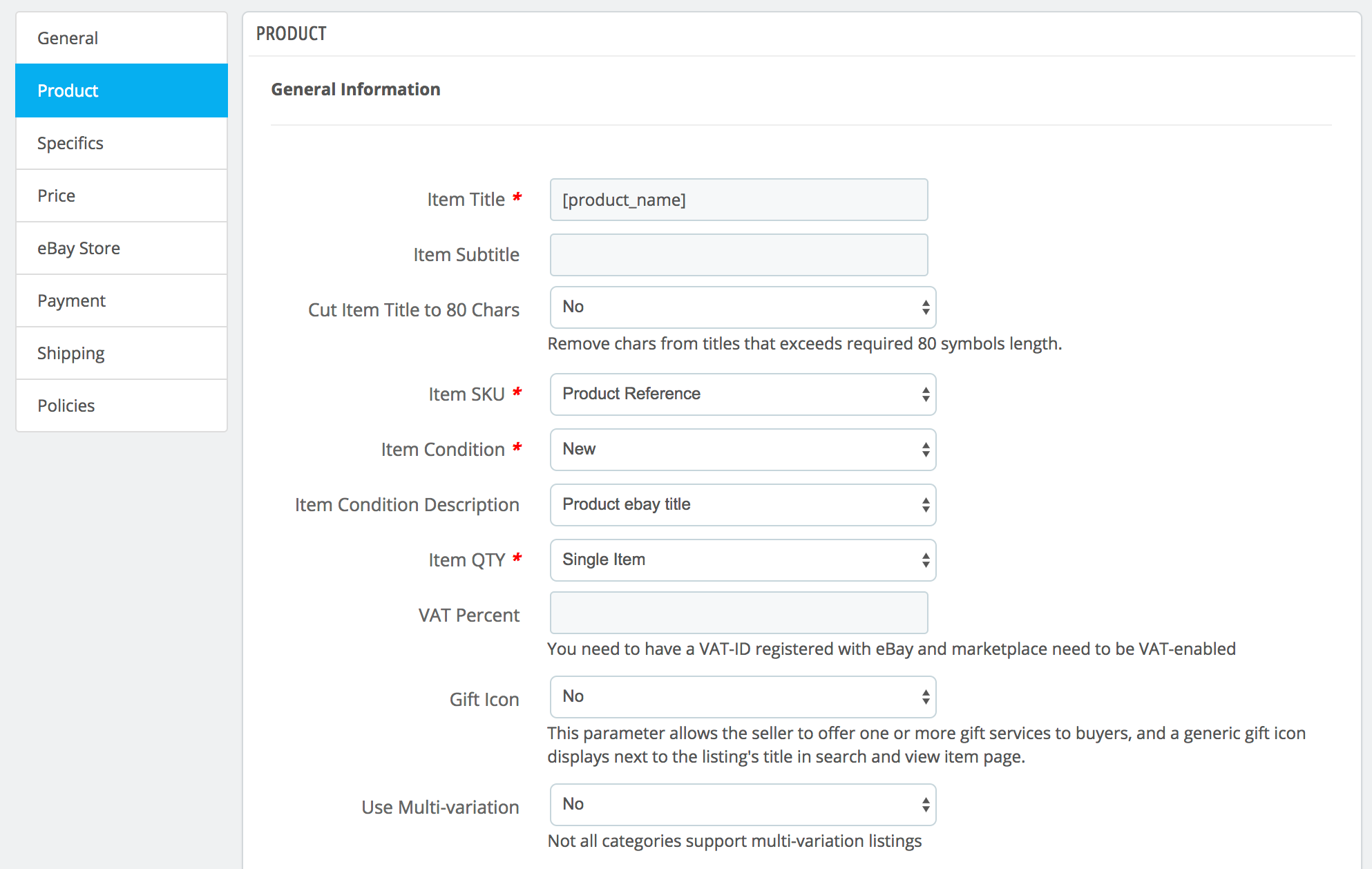
Task: Open the Item SKU dropdown
Action: [743, 394]
